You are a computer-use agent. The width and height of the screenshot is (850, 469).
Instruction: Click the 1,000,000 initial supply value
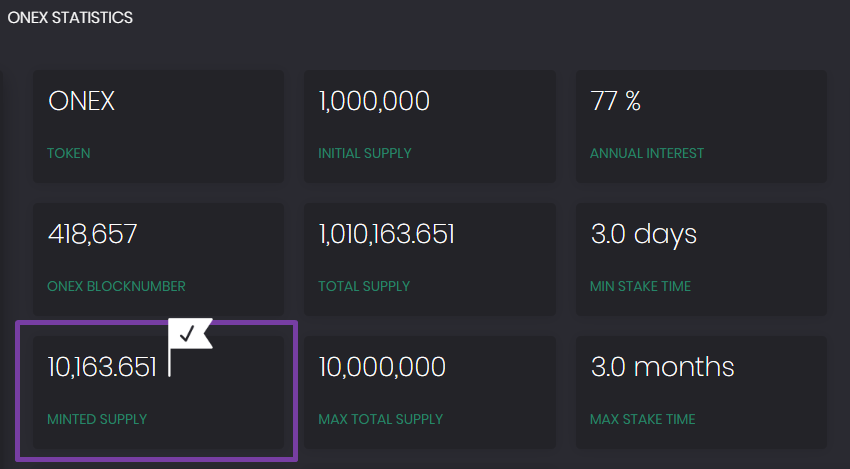click(x=374, y=101)
